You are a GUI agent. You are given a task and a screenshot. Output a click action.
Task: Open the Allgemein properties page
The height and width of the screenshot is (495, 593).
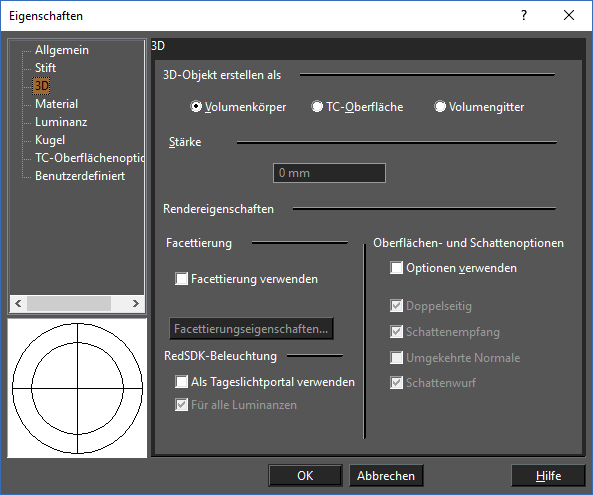point(62,50)
